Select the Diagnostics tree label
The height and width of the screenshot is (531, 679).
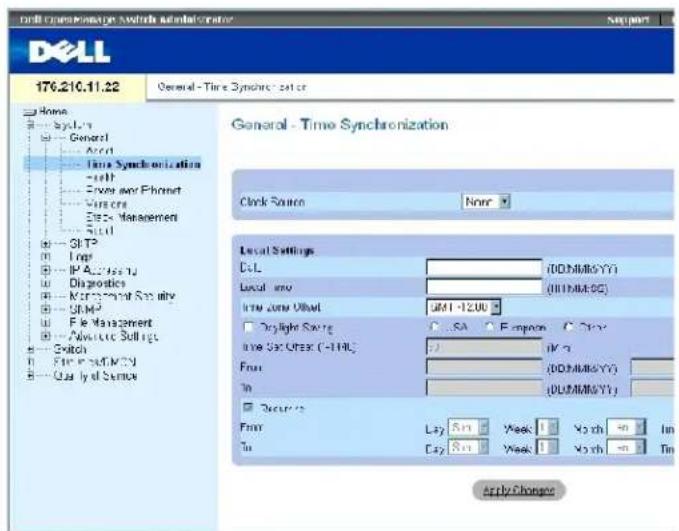point(97,283)
